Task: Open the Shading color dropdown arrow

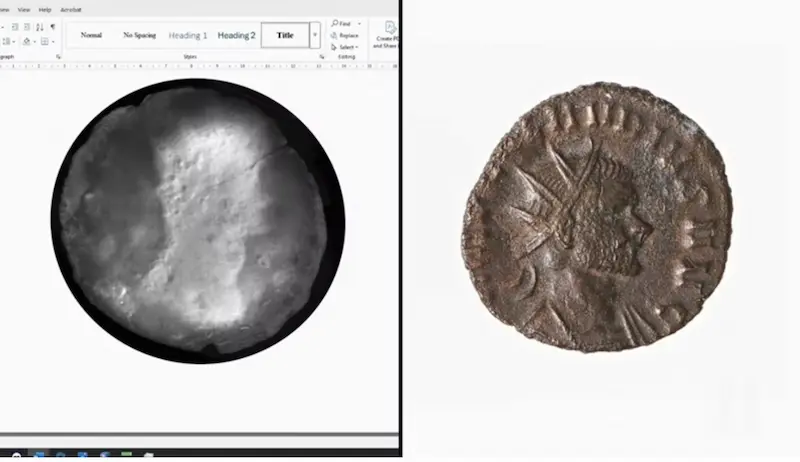Action: (34, 42)
